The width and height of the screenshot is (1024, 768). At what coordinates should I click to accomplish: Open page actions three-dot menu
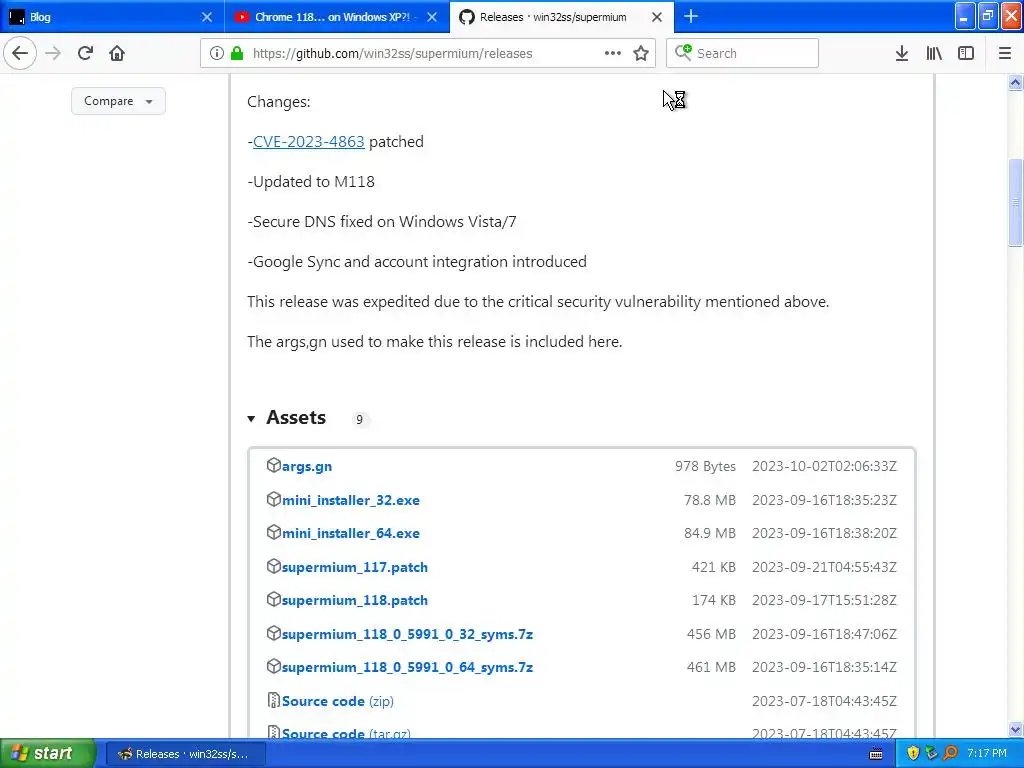(613, 53)
